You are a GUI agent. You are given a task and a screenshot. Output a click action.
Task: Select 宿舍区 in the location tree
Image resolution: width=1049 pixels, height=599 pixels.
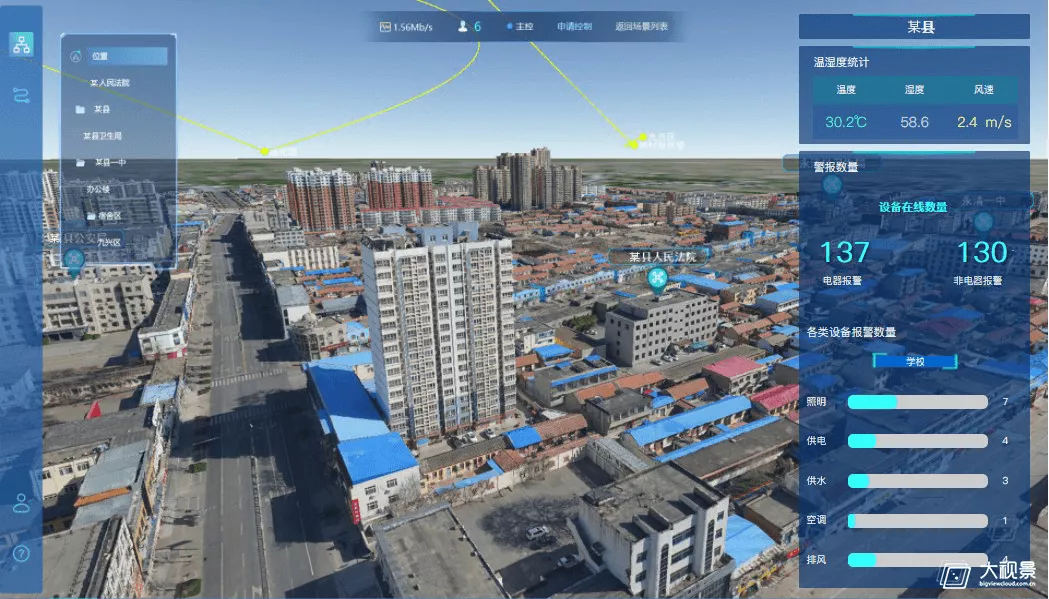pos(110,216)
